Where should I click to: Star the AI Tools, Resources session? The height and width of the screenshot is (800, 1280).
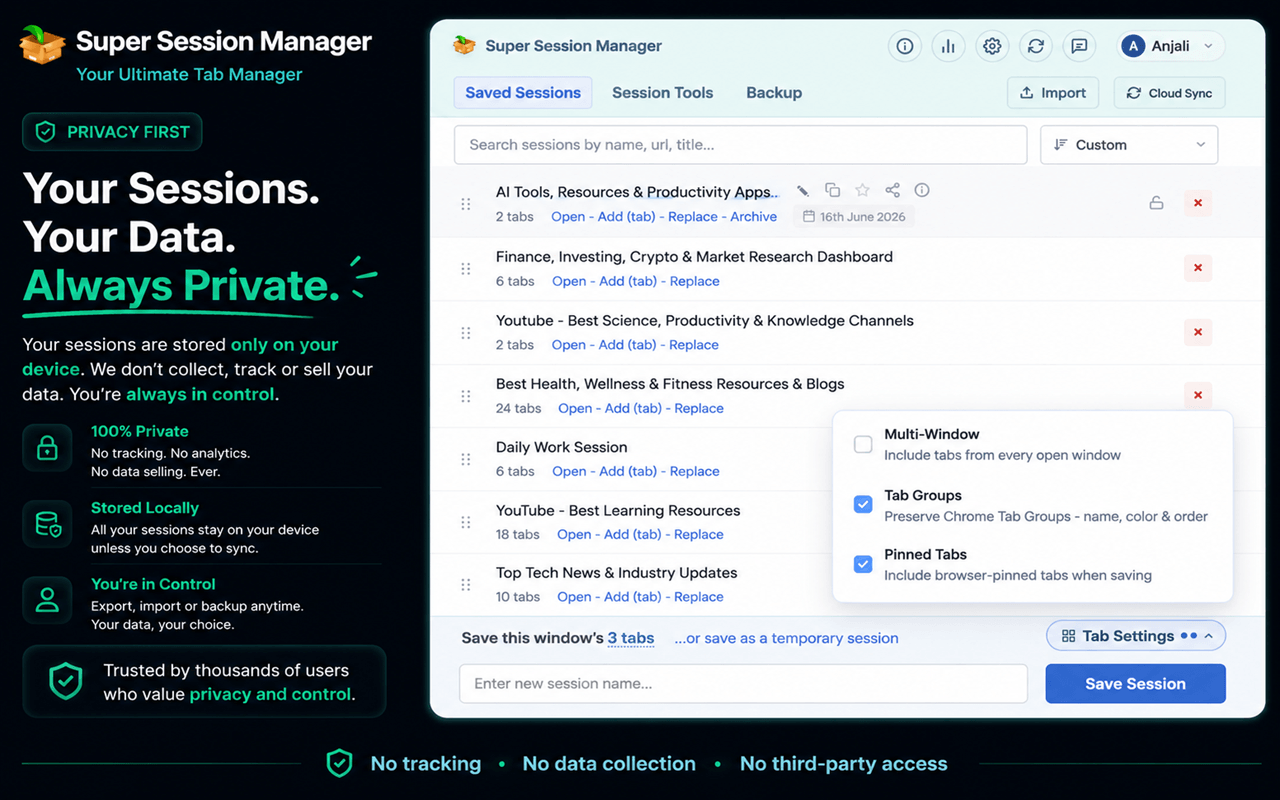[x=862, y=190]
